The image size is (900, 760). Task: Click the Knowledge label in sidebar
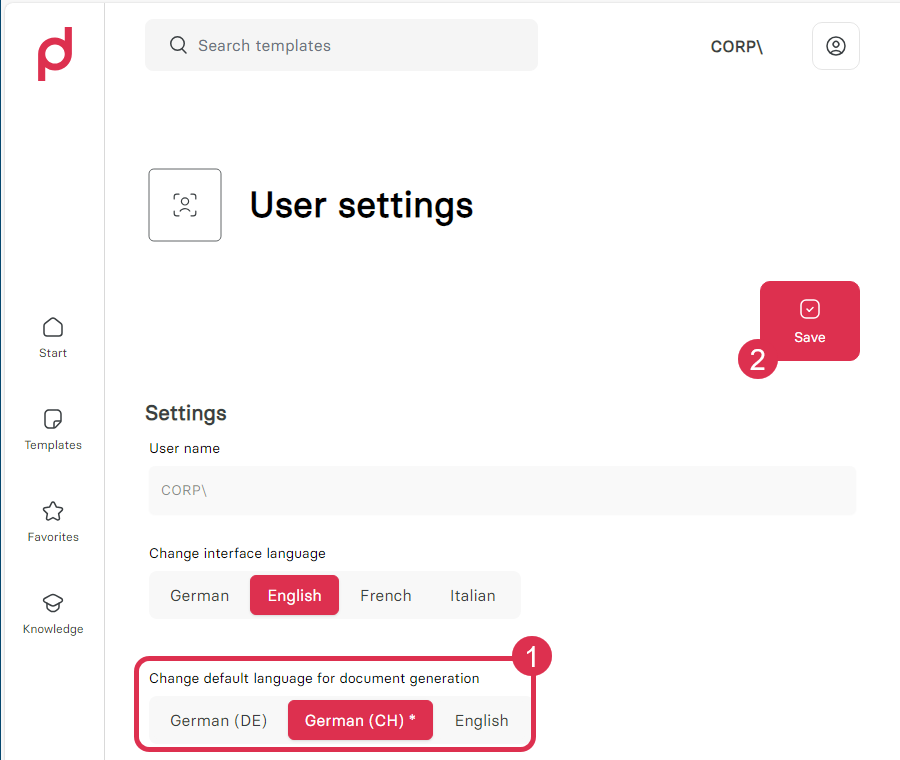[x=53, y=629]
